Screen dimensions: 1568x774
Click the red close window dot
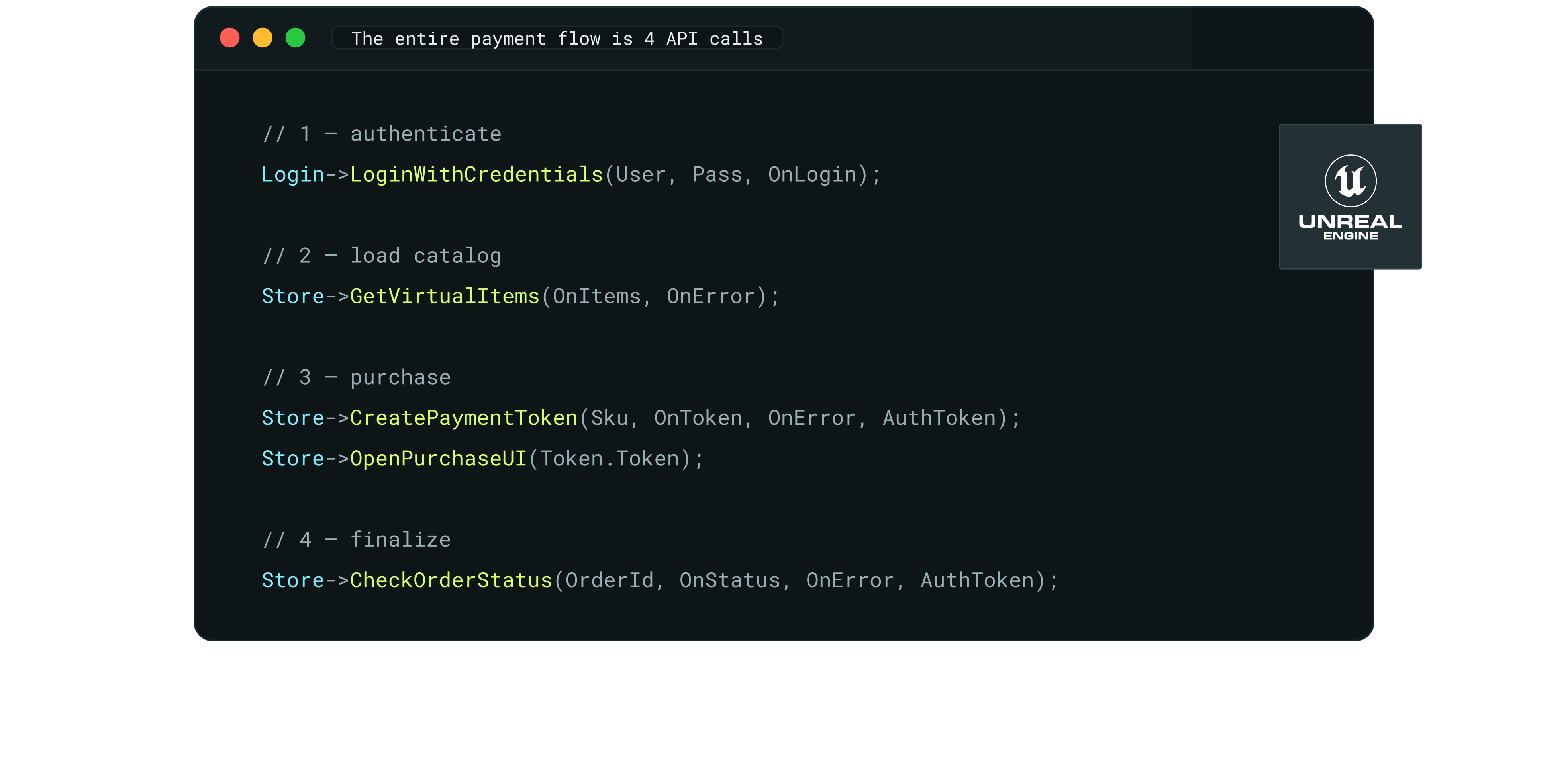[229, 38]
